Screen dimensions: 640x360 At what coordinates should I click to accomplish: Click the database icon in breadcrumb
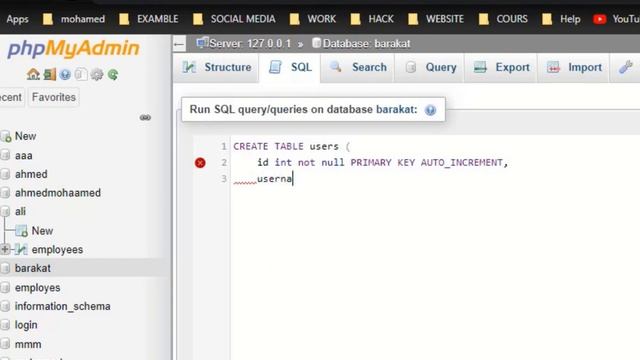pos(316,43)
